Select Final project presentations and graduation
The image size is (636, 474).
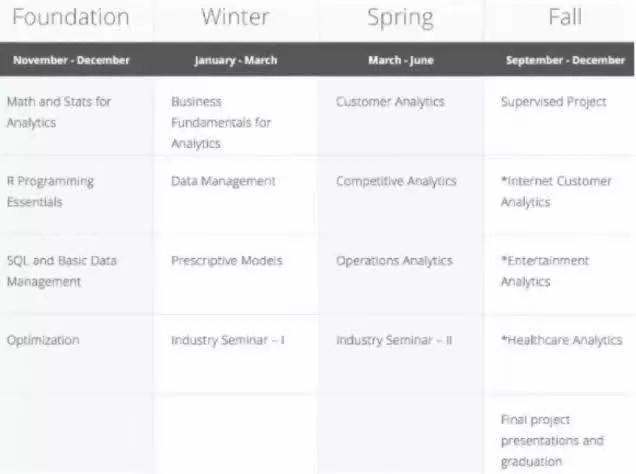[552, 440]
